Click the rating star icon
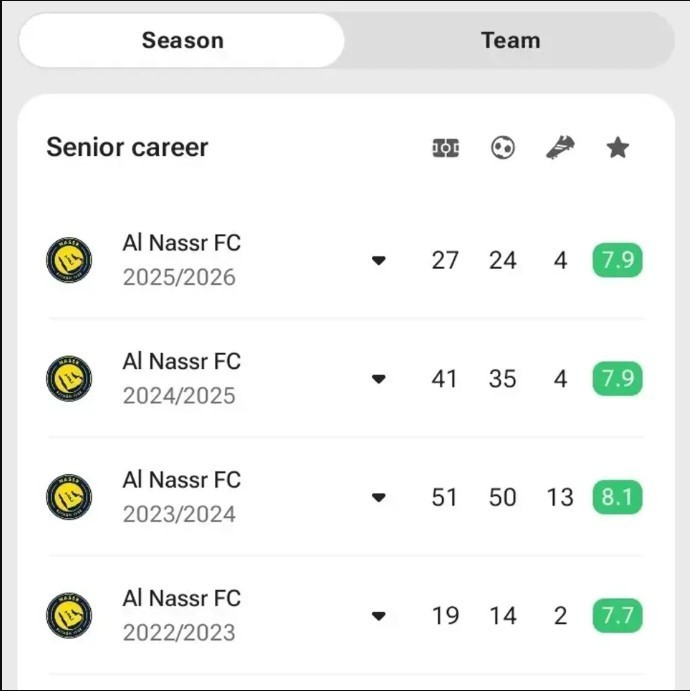The height and width of the screenshot is (691, 690). (617, 148)
